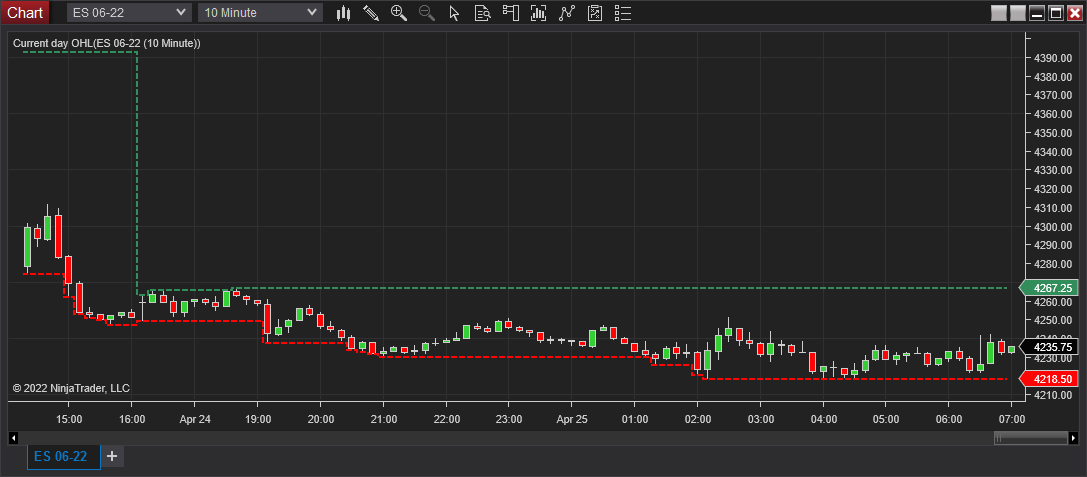Screen dimensions: 1087x477
Task: Click the horizontal scrollbar right arrow
Action: (1074, 437)
